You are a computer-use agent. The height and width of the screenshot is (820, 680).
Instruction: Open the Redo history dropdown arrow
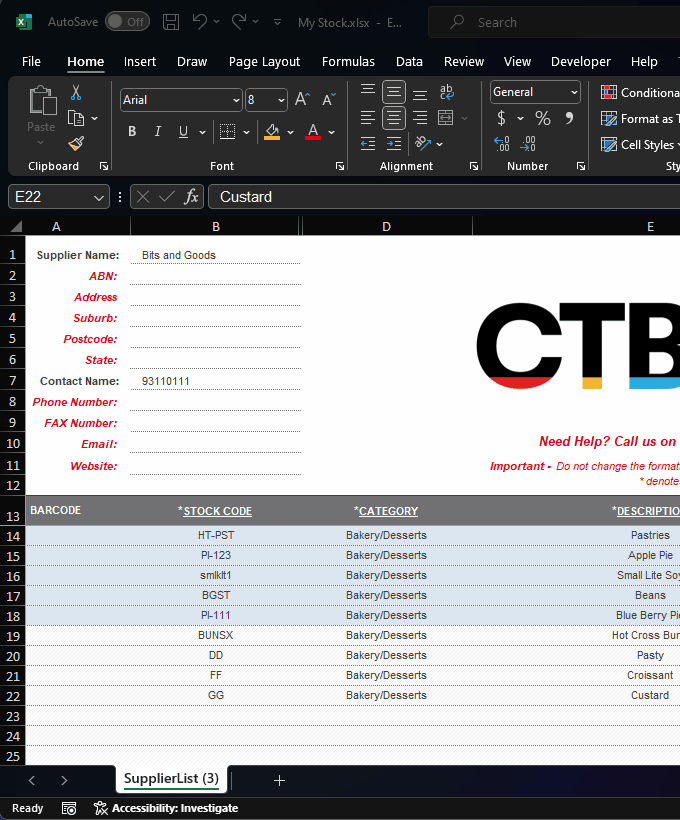(255, 22)
